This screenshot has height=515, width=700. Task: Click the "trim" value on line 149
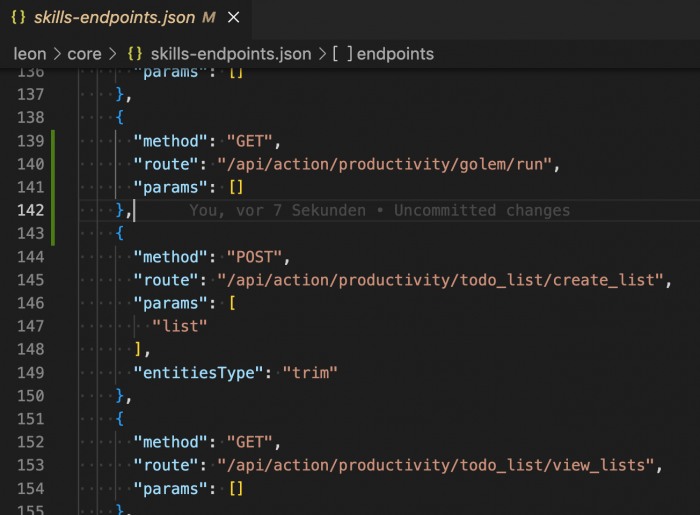[x=310, y=373]
